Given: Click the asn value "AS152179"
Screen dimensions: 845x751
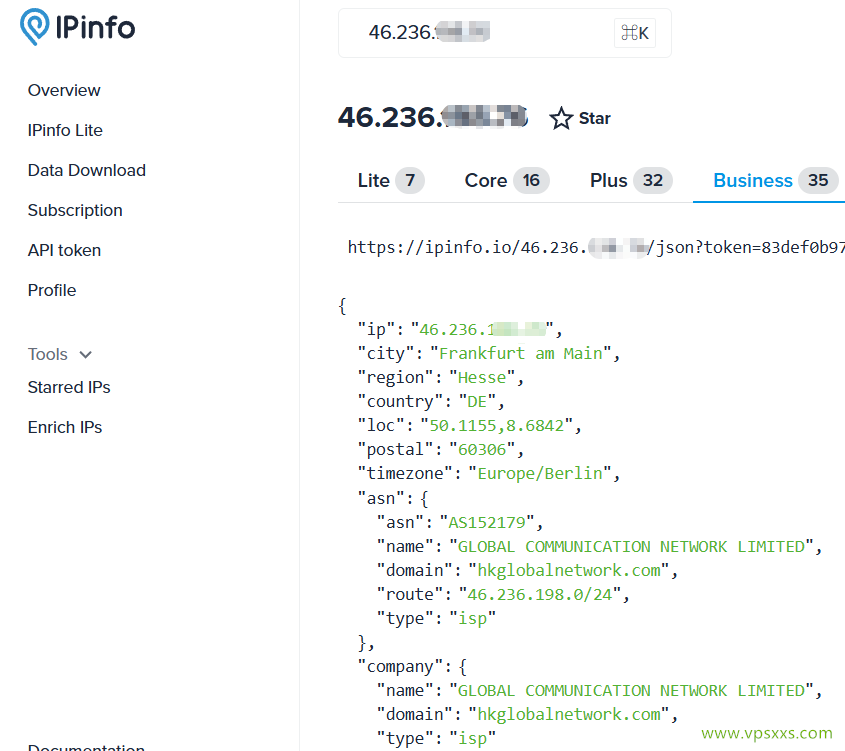Looking at the screenshot, I should click(487, 522).
